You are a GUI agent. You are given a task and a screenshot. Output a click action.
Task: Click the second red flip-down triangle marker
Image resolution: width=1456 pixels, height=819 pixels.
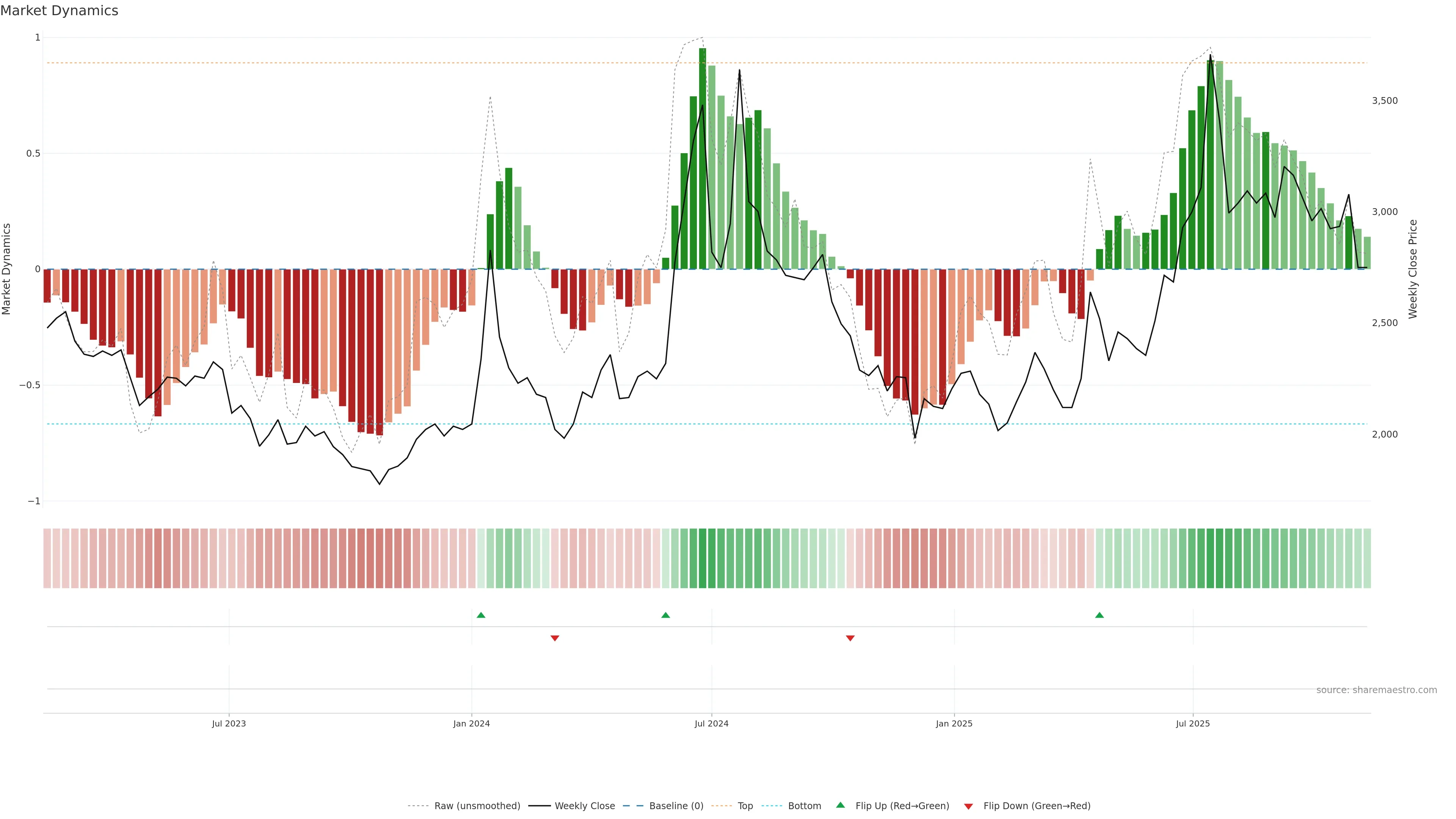pyautogui.click(x=850, y=638)
